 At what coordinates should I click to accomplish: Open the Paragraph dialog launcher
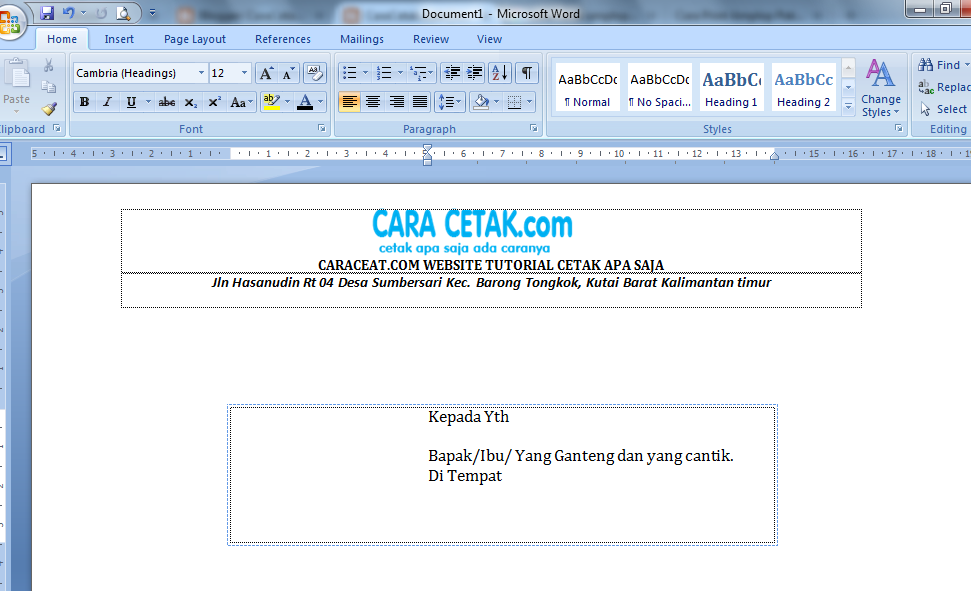pyautogui.click(x=533, y=128)
